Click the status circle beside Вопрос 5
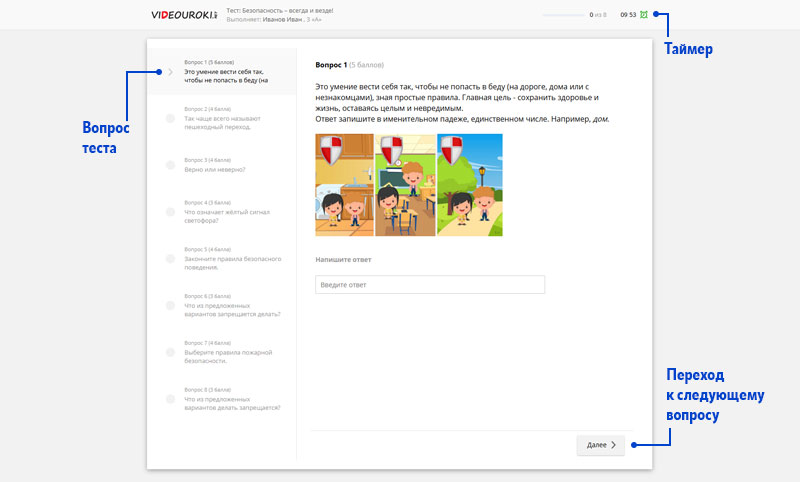Viewport: 800px width, 482px height. click(x=170, y=259)
